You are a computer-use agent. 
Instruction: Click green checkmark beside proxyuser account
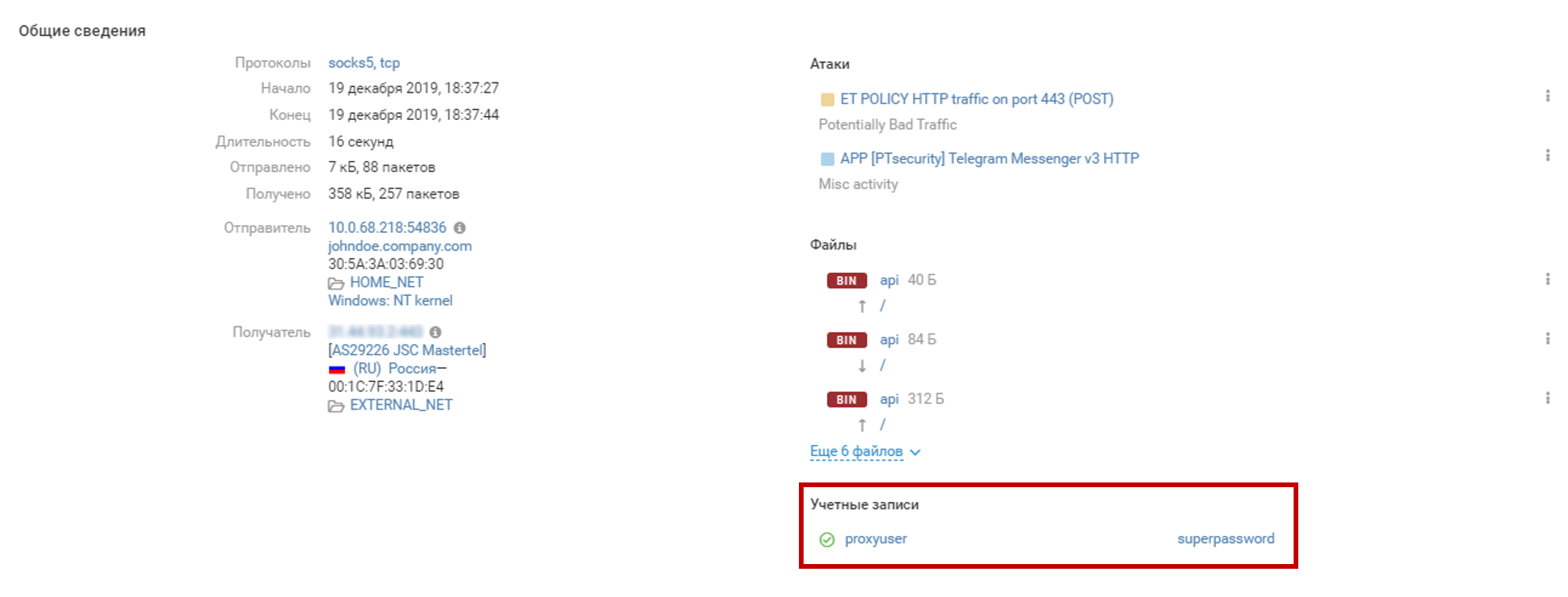click(x=827, y=540)
